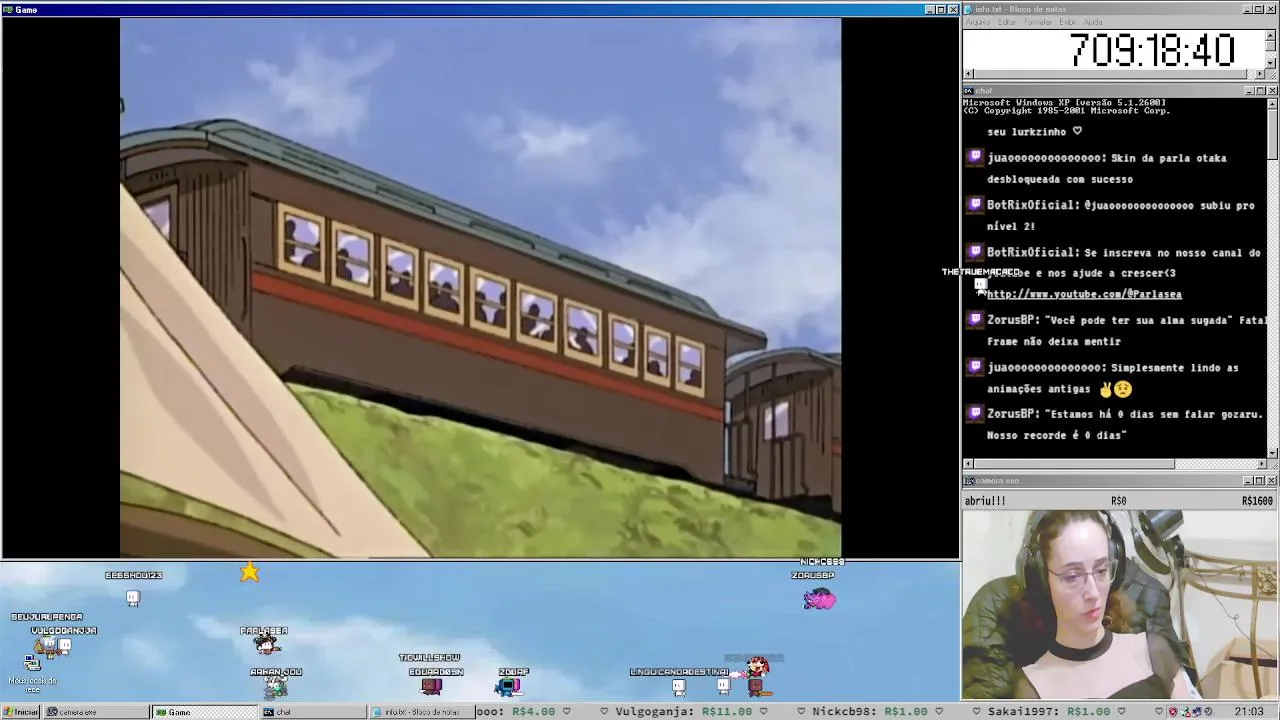Click the 709:18:40 timer text
The width and height of the screenshot is (1280, 720).
[x=1152, y=50]
